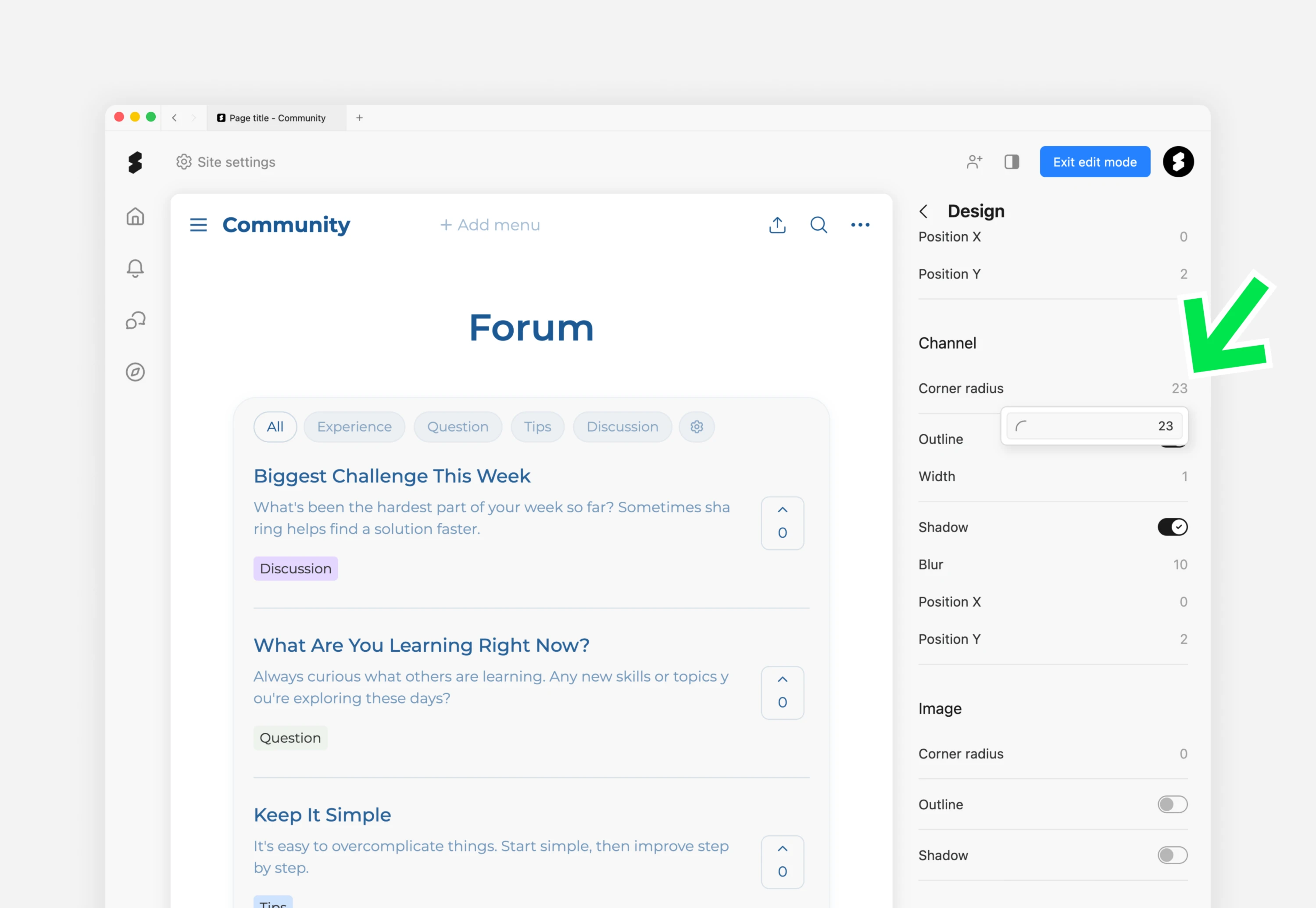The image size is (1316, 908).
Task: Click the share upload icon
Action: (x=777, y=225)
